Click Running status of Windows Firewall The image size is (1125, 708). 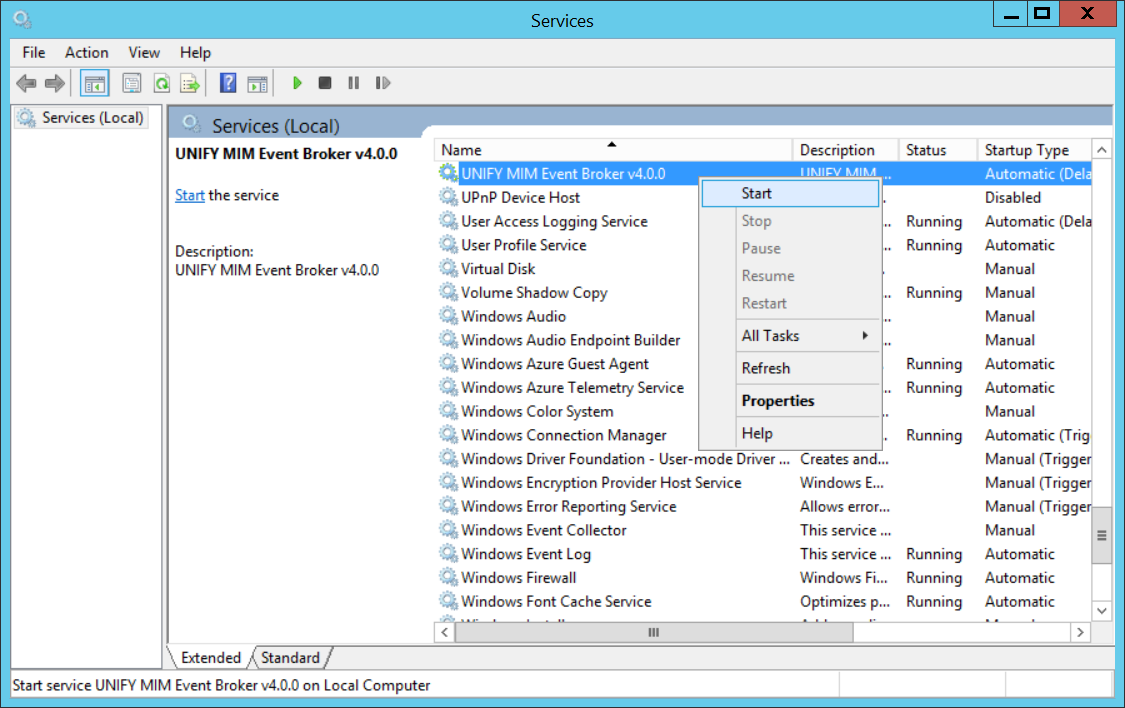933,577
